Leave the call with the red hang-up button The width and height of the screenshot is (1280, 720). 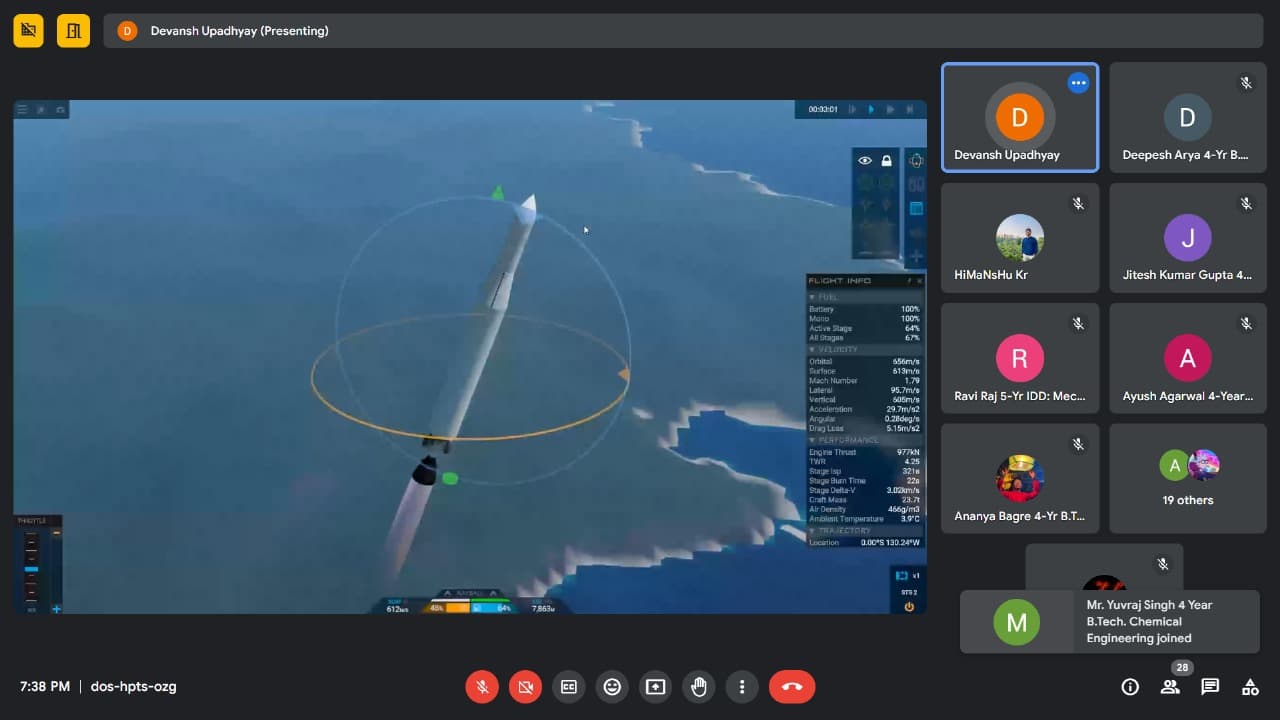coord(792,686)
